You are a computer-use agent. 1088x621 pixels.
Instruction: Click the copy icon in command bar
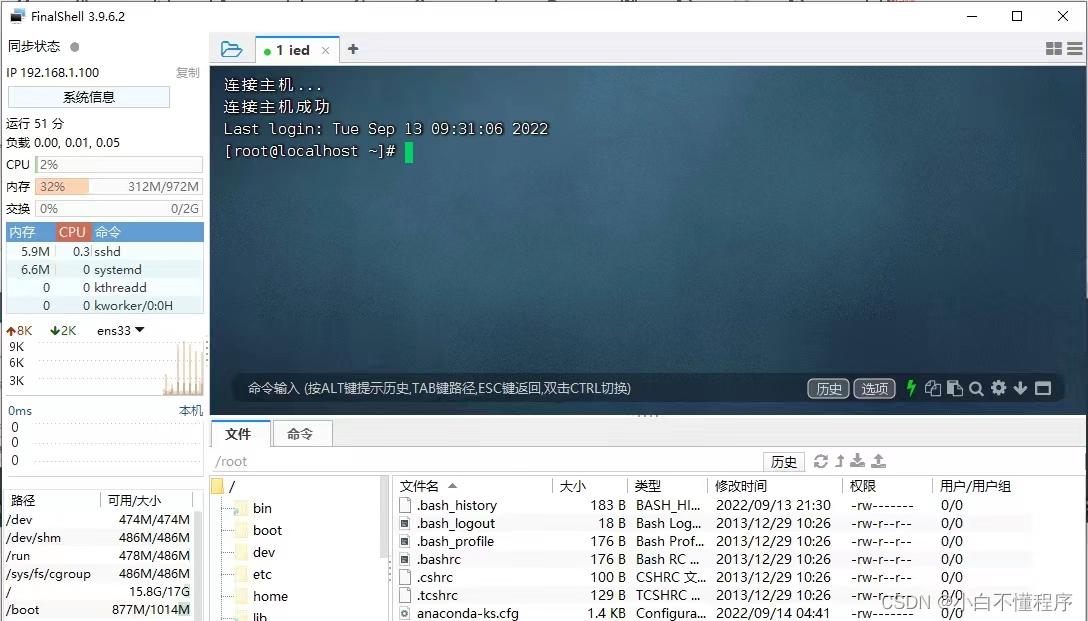(933, 388)
